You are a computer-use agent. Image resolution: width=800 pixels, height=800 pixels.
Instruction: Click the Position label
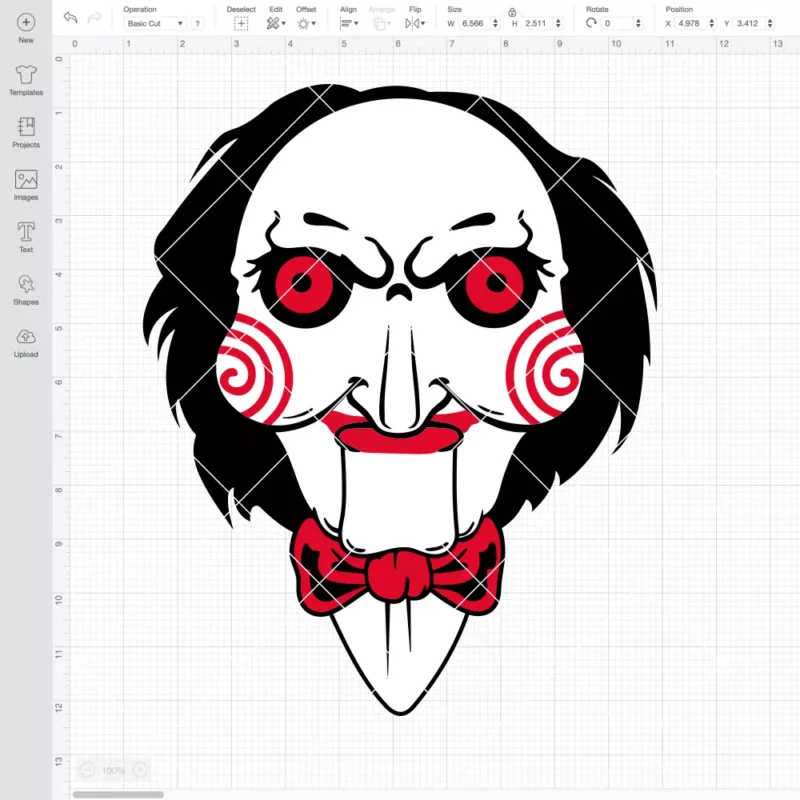pyautogui.click(x=679, y=9)
